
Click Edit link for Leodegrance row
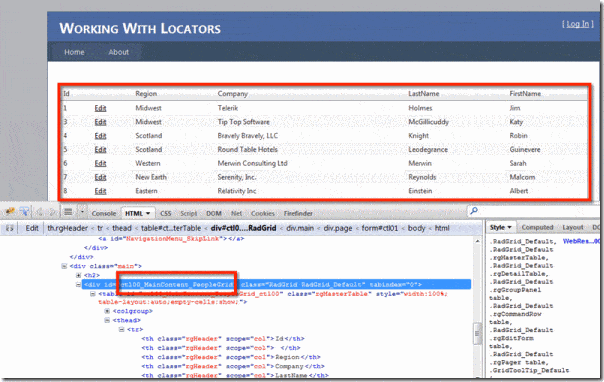(x=100, y=150)
